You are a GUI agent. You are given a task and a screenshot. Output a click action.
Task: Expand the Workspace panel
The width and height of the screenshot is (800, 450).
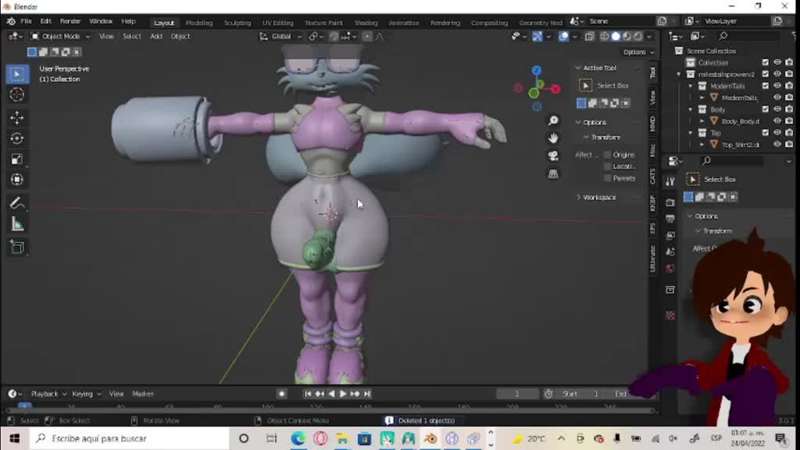578,197
